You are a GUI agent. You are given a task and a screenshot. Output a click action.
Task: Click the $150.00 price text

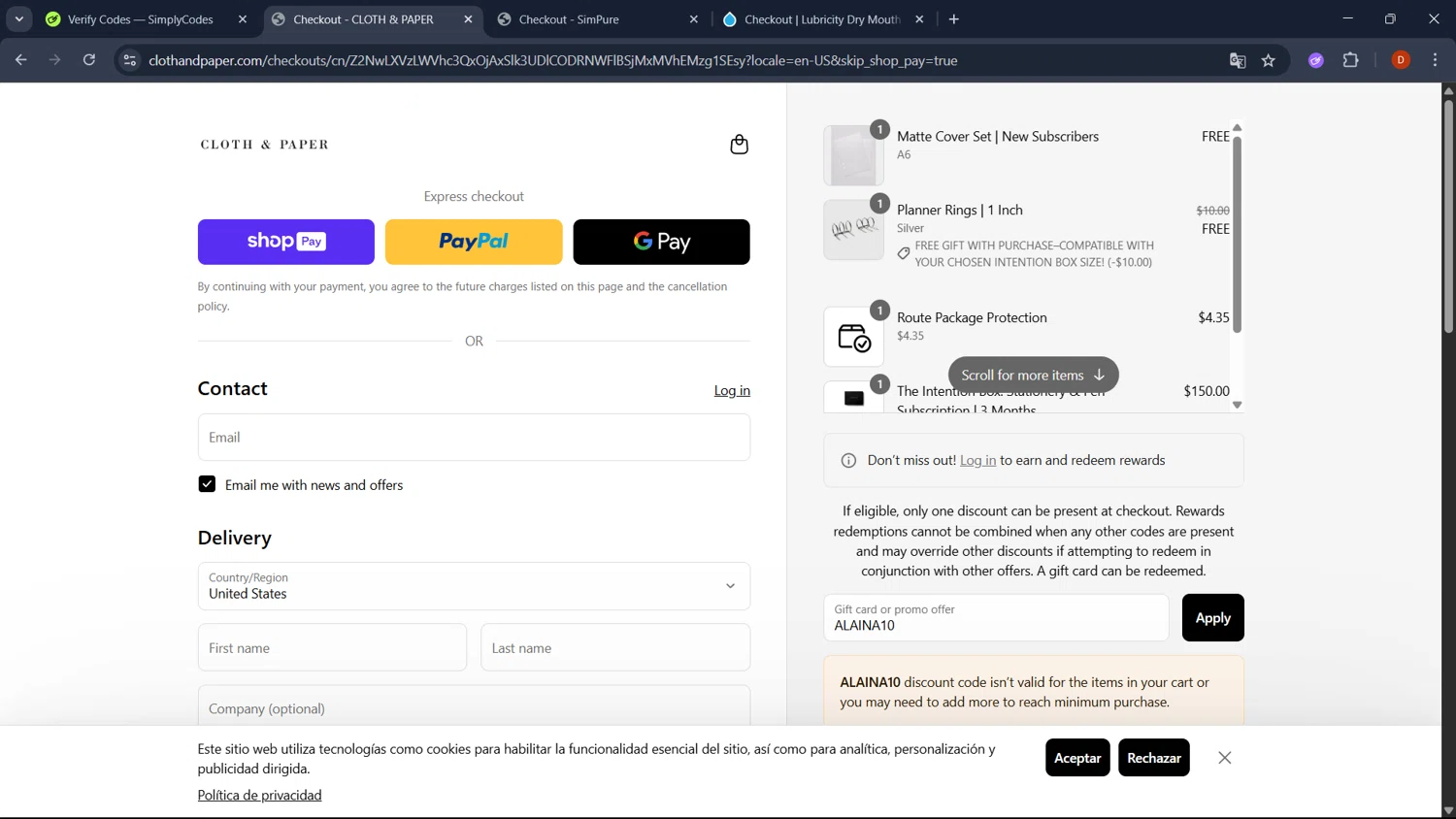click(x=1207, y=391)
